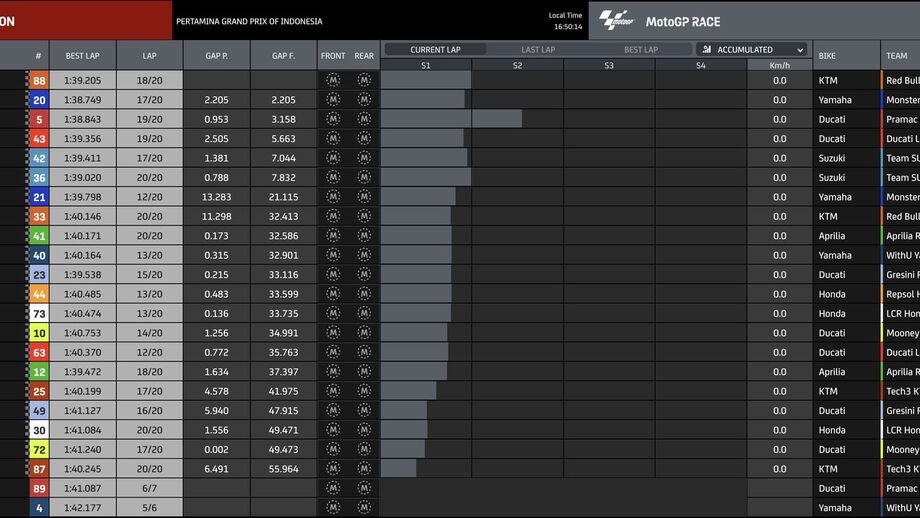Select rider number 23 badge
This screenshot has width=920, height=518.
click(x=39, y=274)
